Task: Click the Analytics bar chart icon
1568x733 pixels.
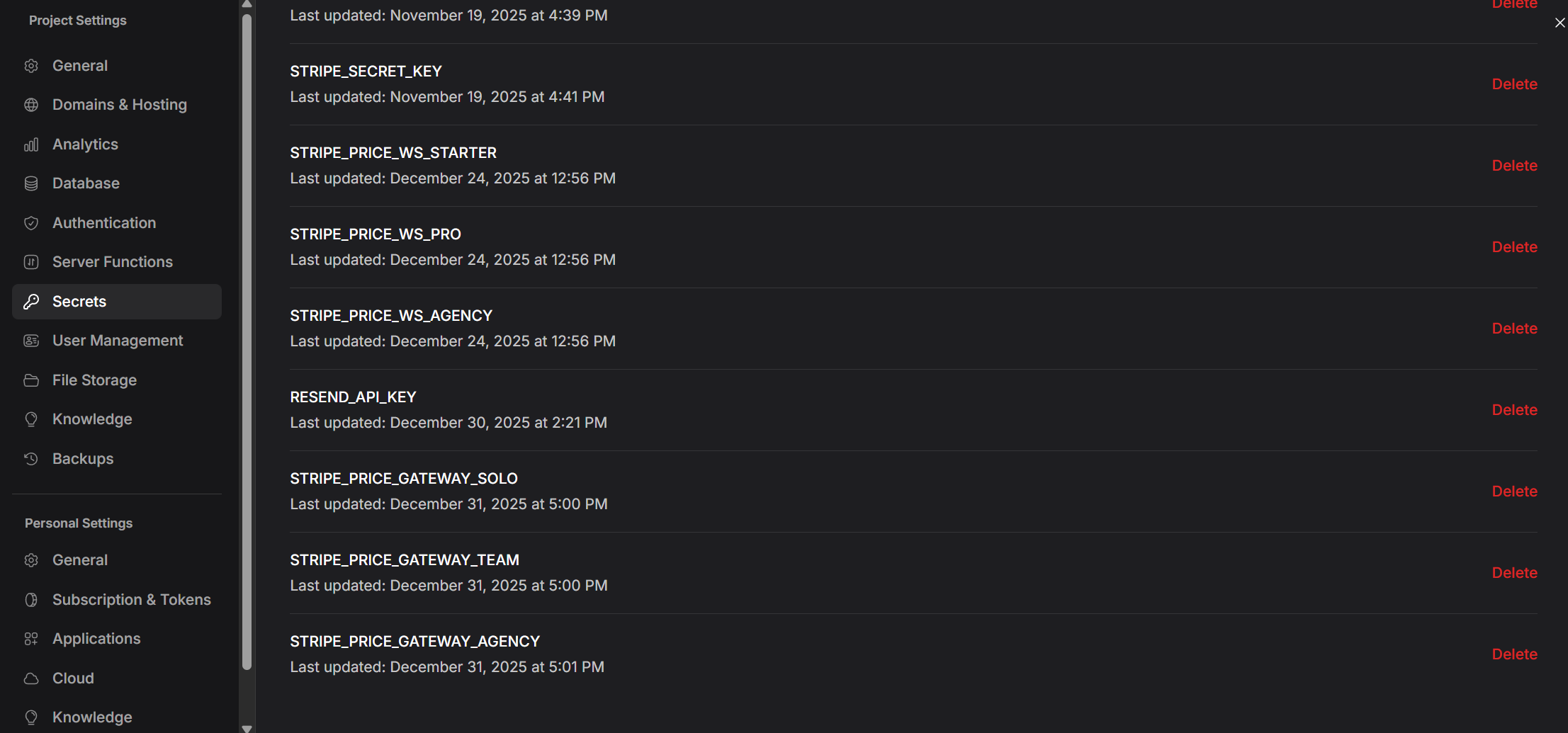Action: coord(31,144)
